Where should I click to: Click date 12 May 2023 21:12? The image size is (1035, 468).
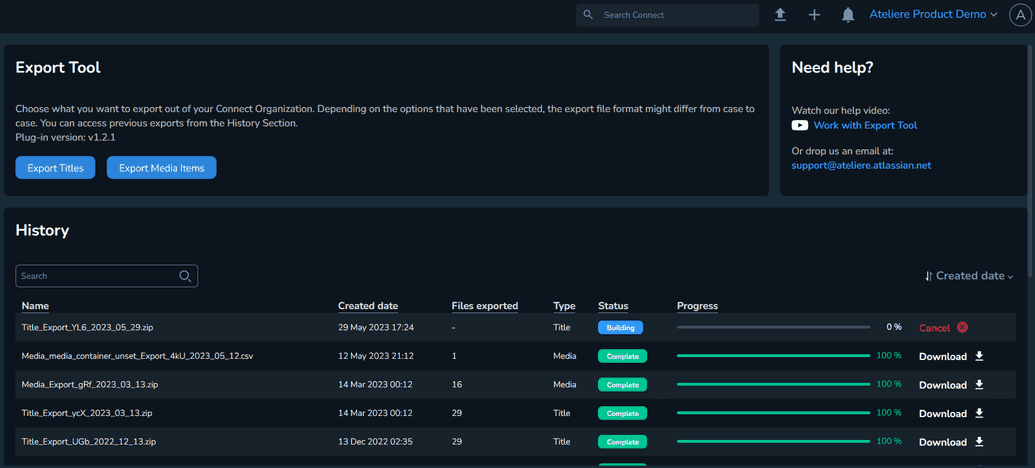click(x=376, y=356)
